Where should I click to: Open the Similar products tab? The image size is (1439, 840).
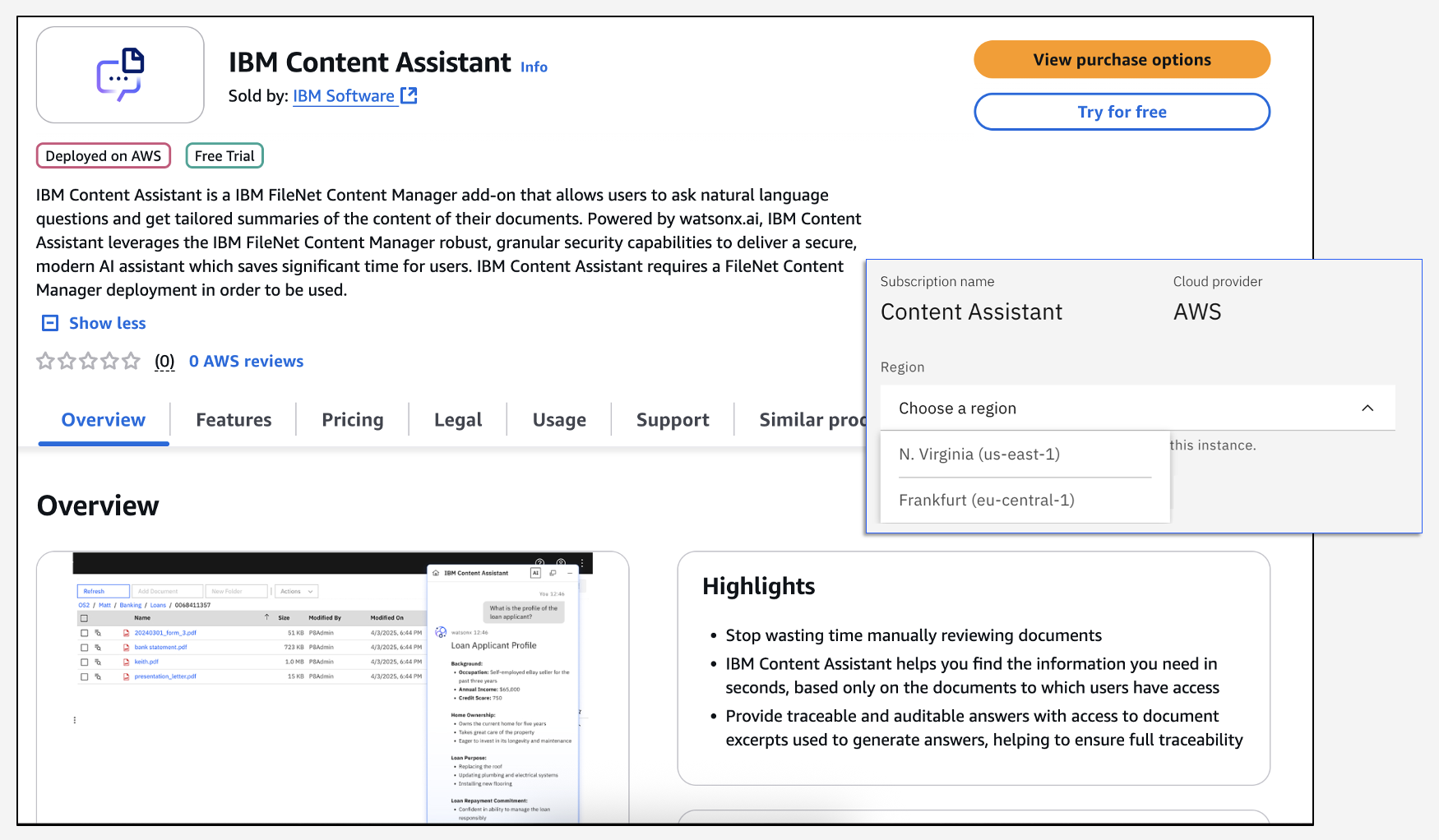(812, 420)
